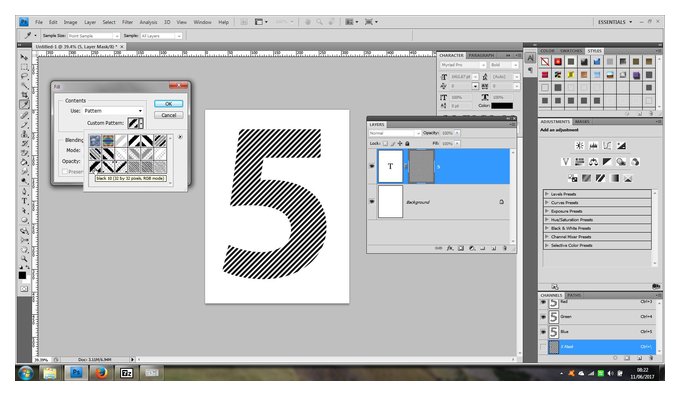Click the Threshold adjustment icon

point(600,178)
